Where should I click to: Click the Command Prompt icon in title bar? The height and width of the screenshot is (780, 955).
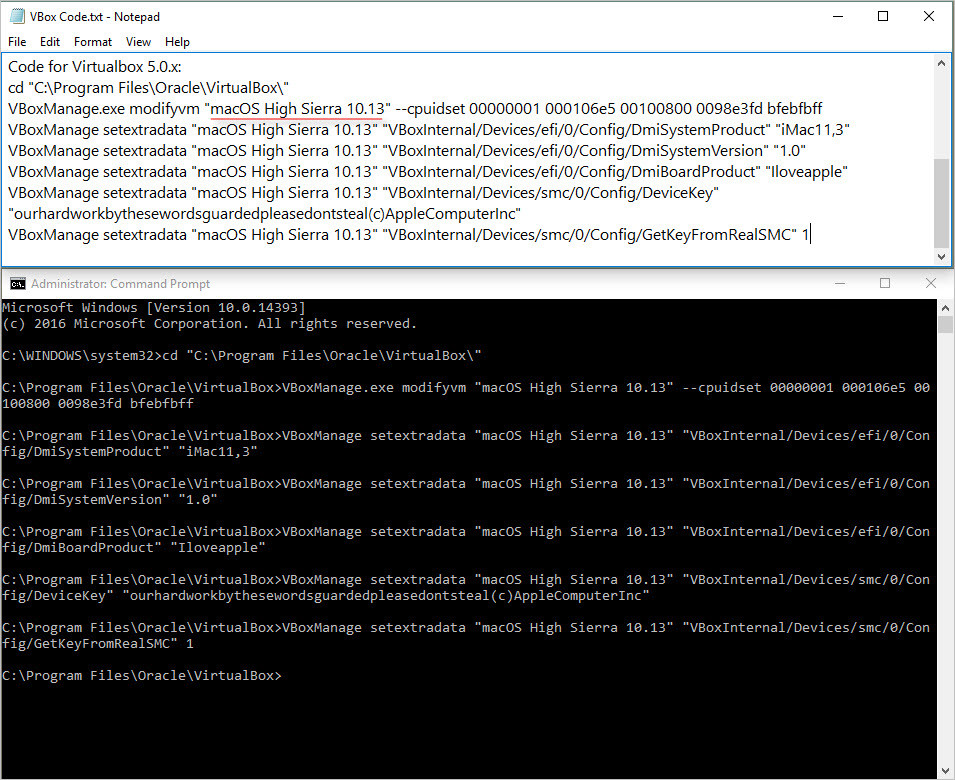(x=18, y=284)
